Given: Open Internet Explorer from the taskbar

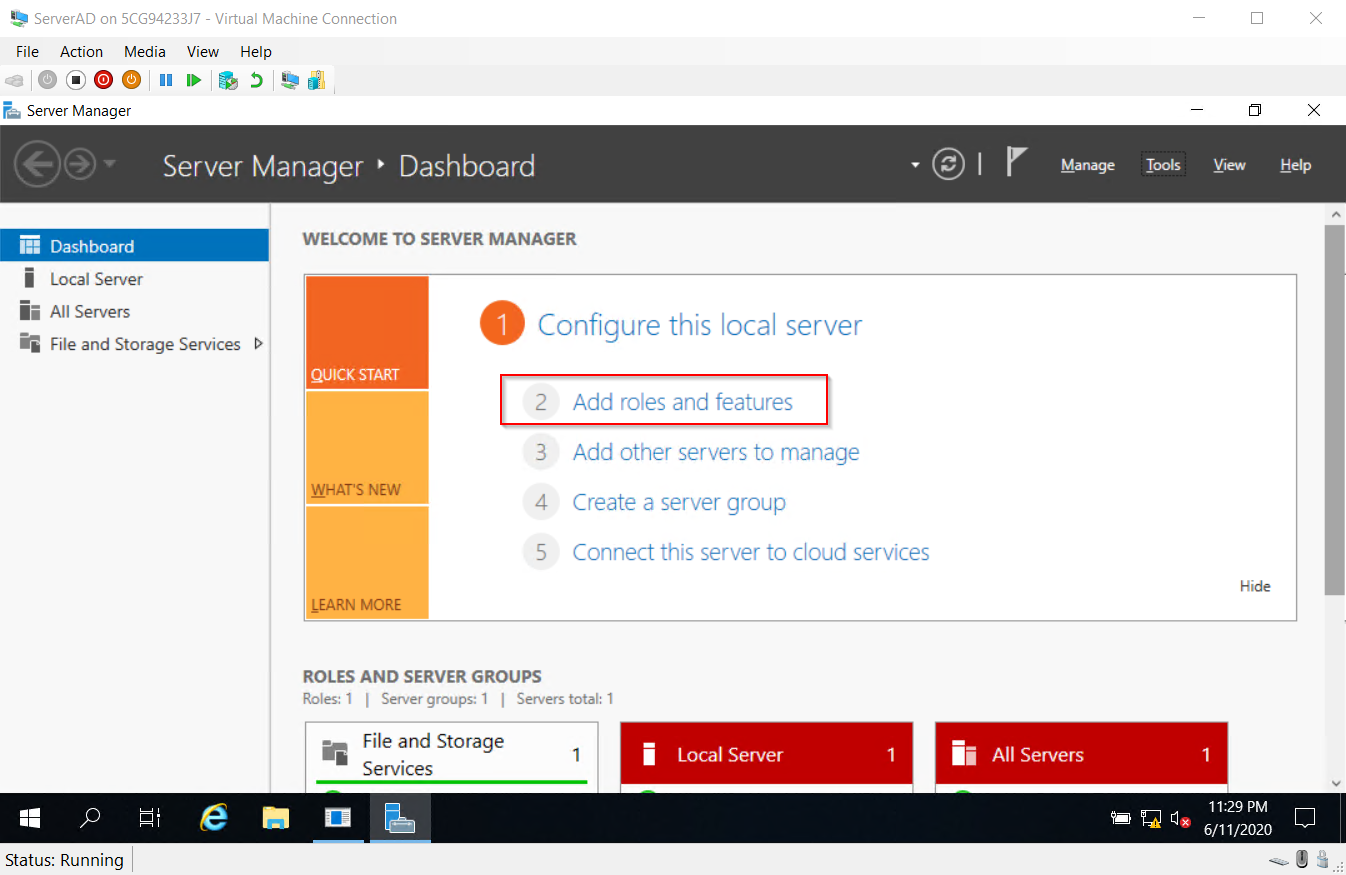Looking at the screenshot, I should tap(213, 818).
